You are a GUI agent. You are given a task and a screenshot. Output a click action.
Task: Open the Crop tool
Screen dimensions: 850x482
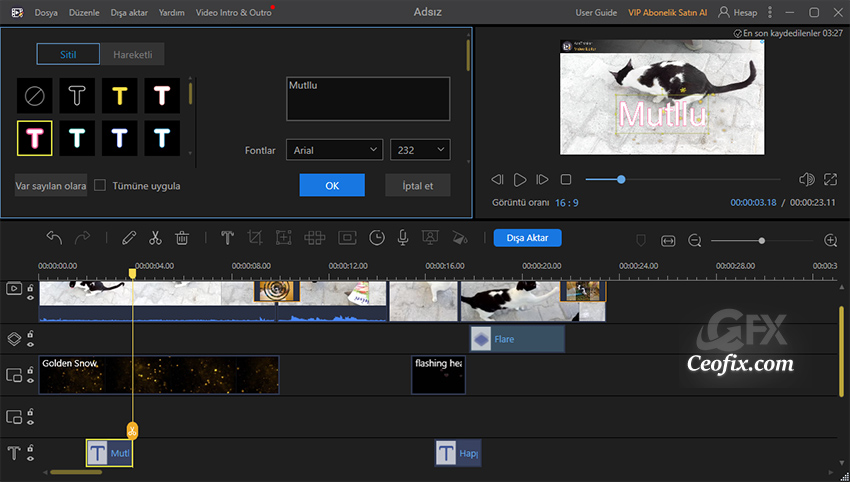click(255, 238)
